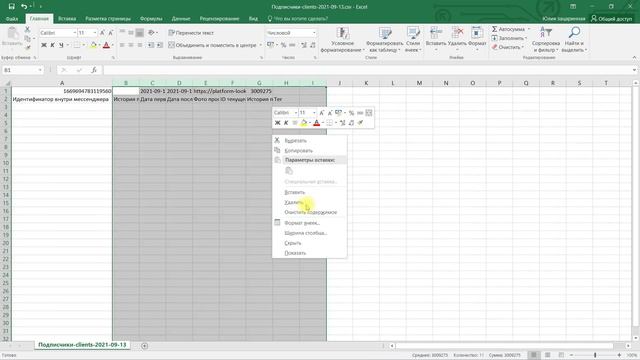Click the Name Box showing B1
The image size is (640, 360).
point(22,70)
